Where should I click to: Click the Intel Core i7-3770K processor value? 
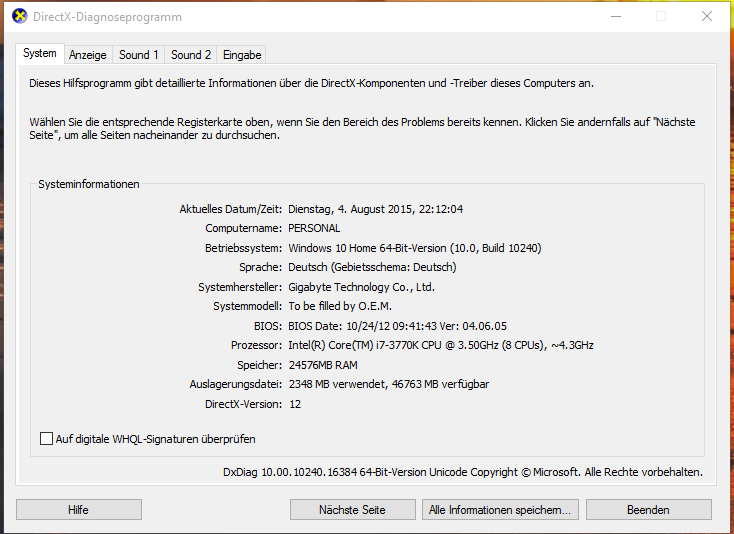click(x=441, y=345)
